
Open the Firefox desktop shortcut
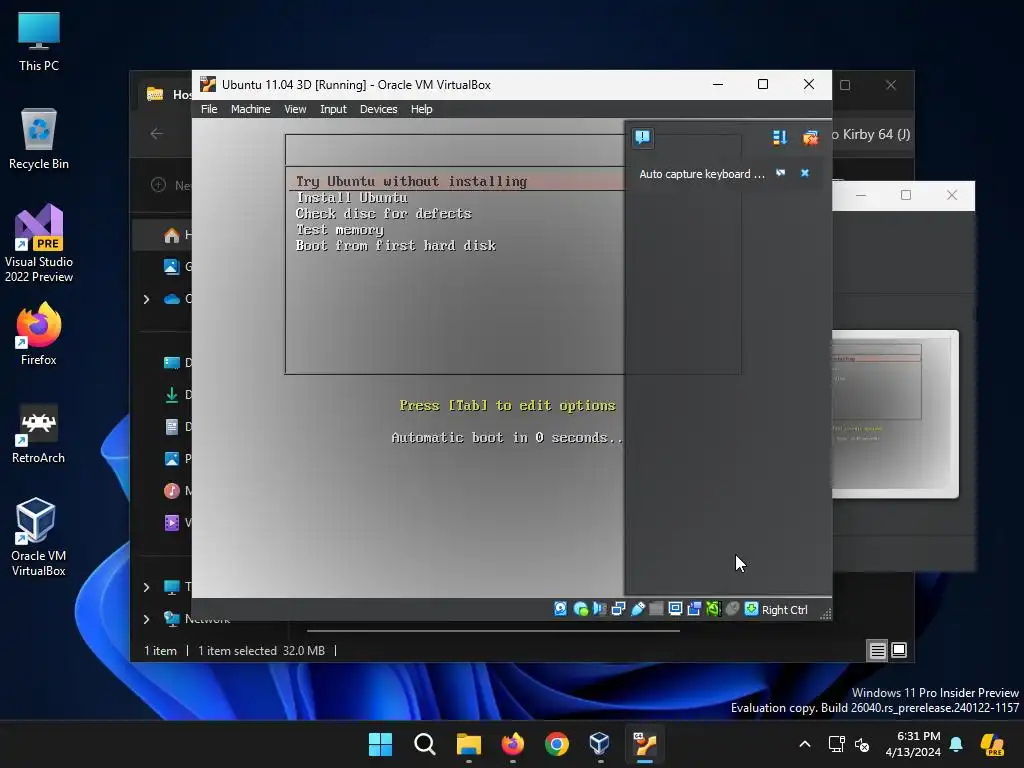click(39, 334)
